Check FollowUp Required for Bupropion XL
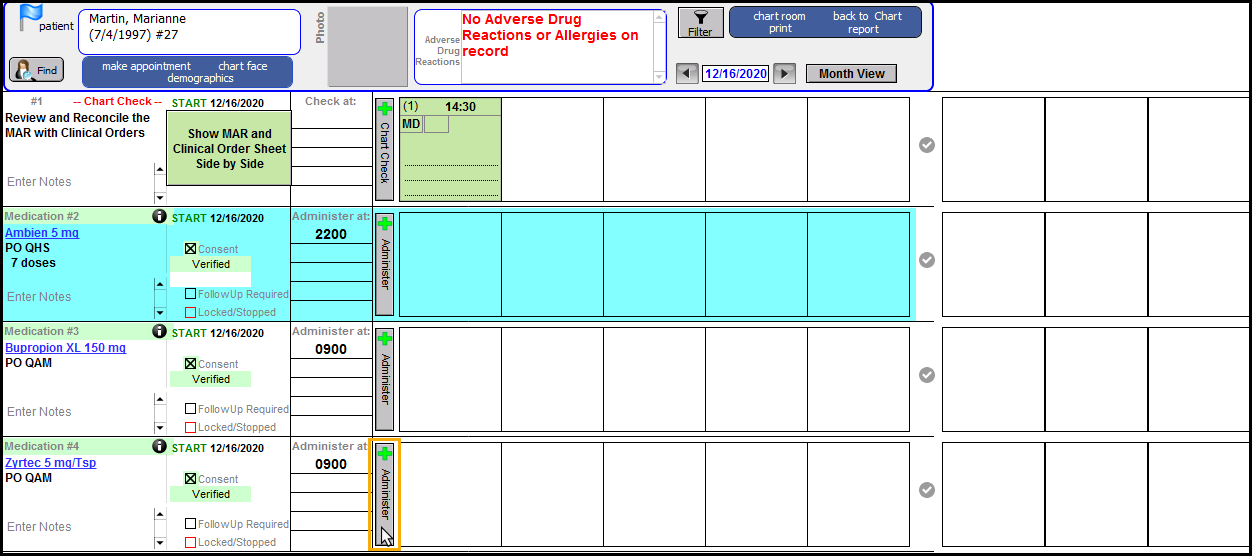The height and width of the screenshot is (556, 1252). pos(191,409)
